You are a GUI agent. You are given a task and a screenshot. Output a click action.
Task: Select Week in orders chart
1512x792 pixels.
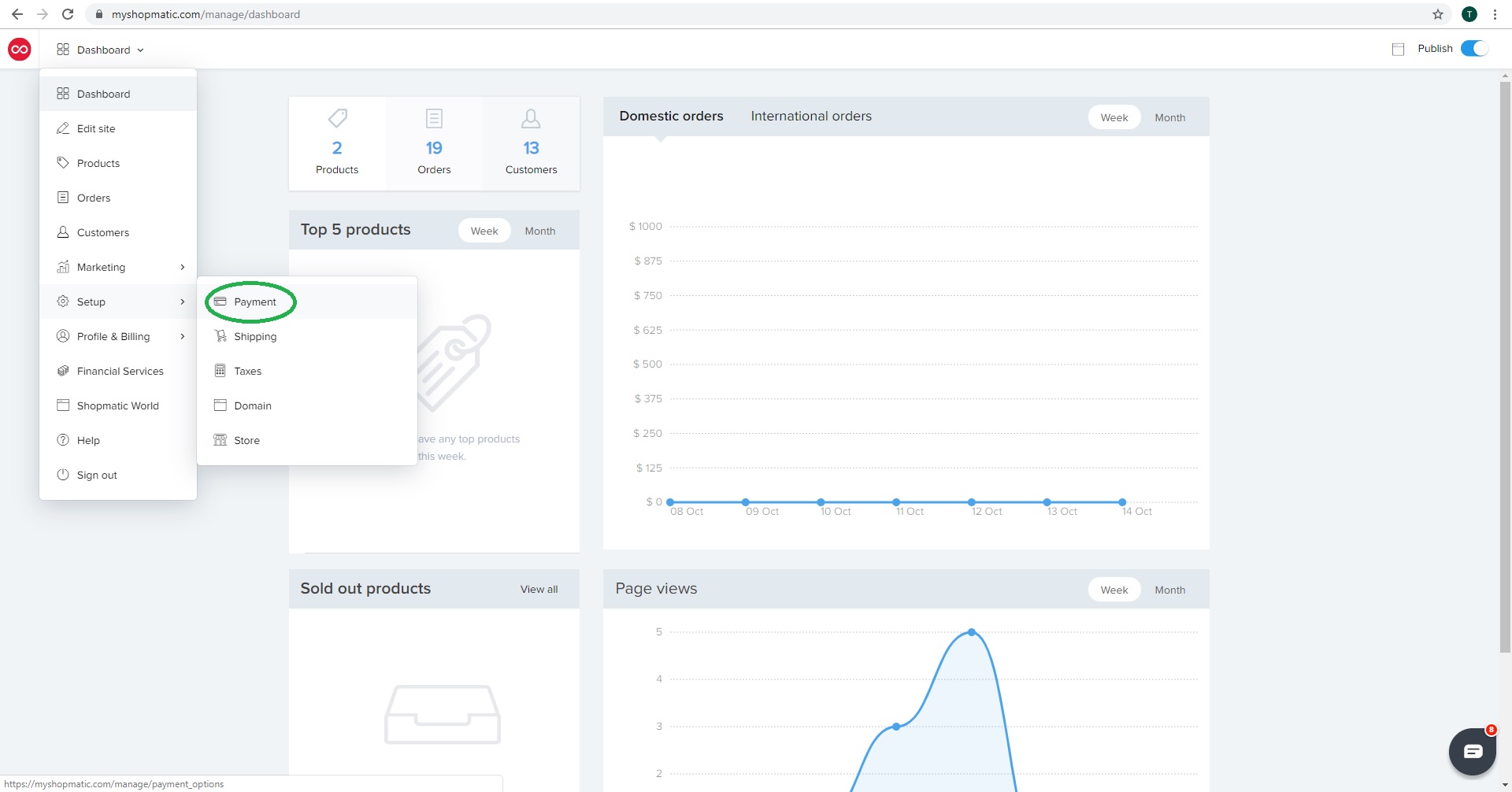(x=1114, y=117)
